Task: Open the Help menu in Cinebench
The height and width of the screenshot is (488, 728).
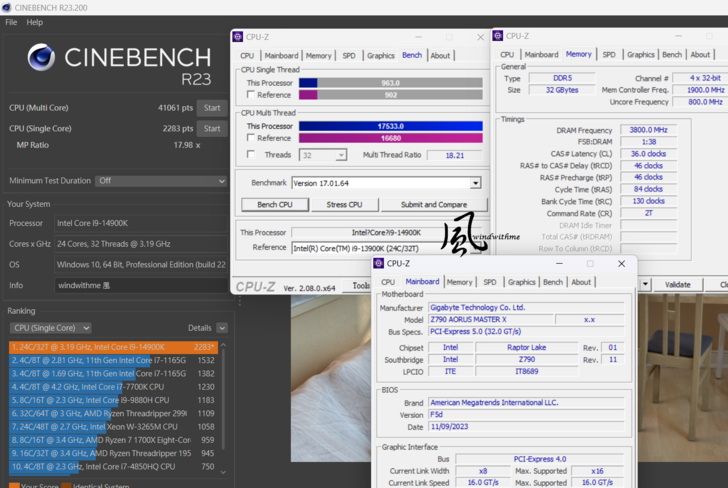Action: tap(34, 22)
